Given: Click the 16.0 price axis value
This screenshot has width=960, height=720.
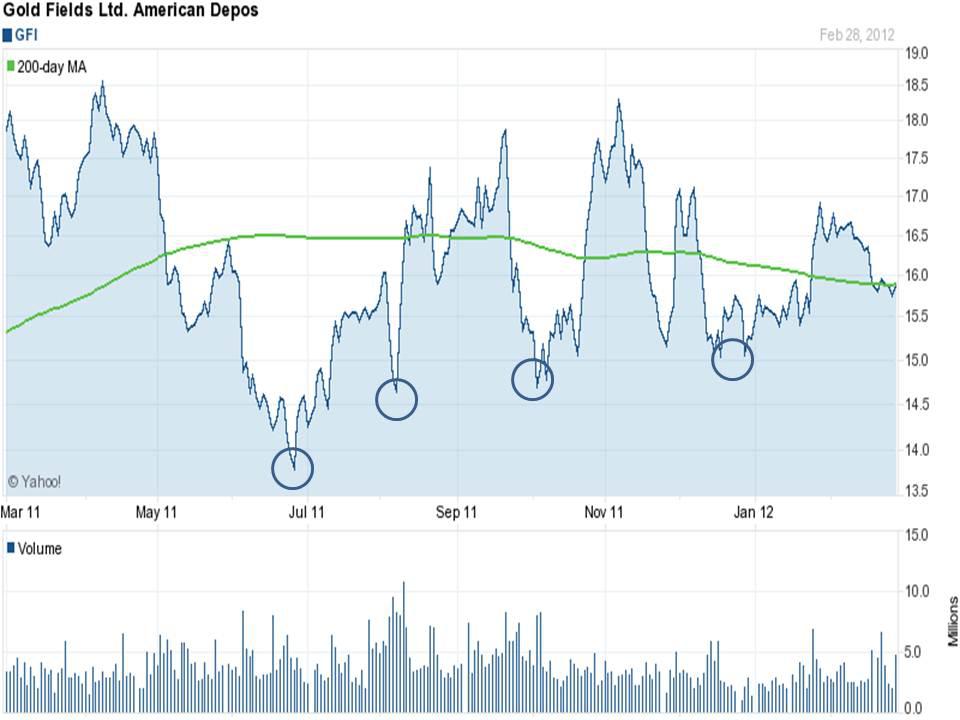Looking at the screenshot, I should [917, 276].
